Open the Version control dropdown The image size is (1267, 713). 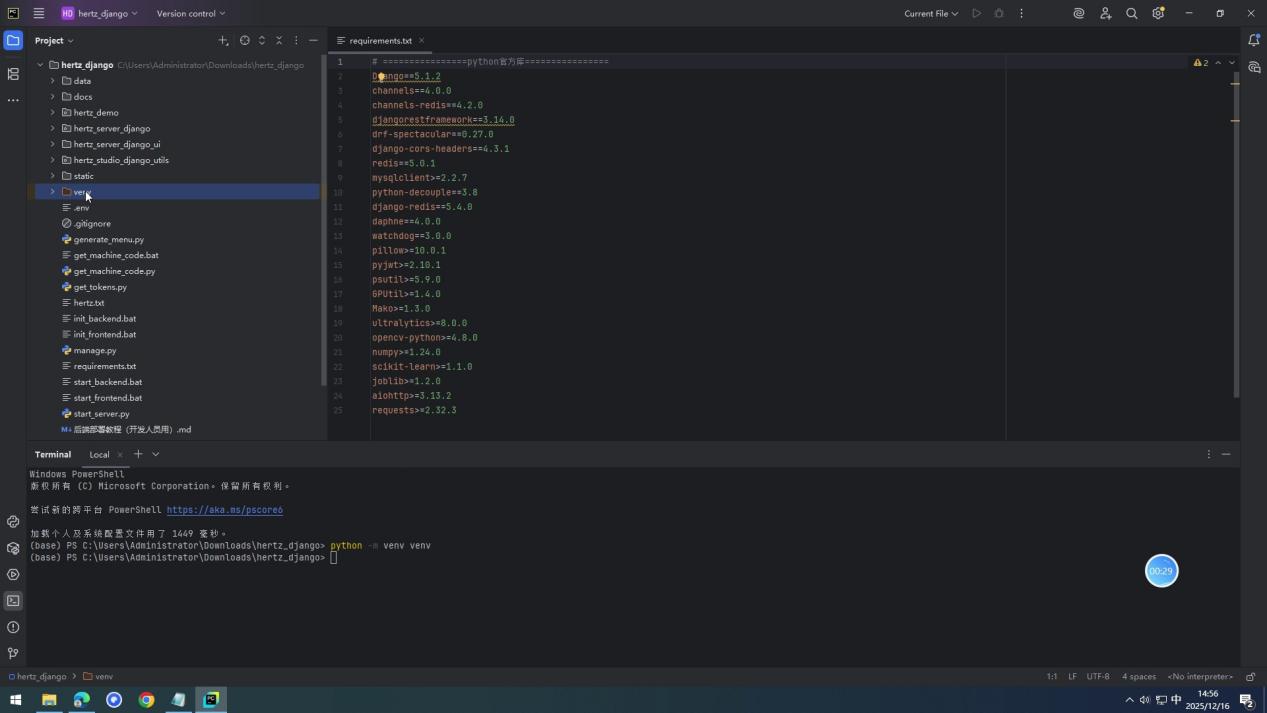188,13
